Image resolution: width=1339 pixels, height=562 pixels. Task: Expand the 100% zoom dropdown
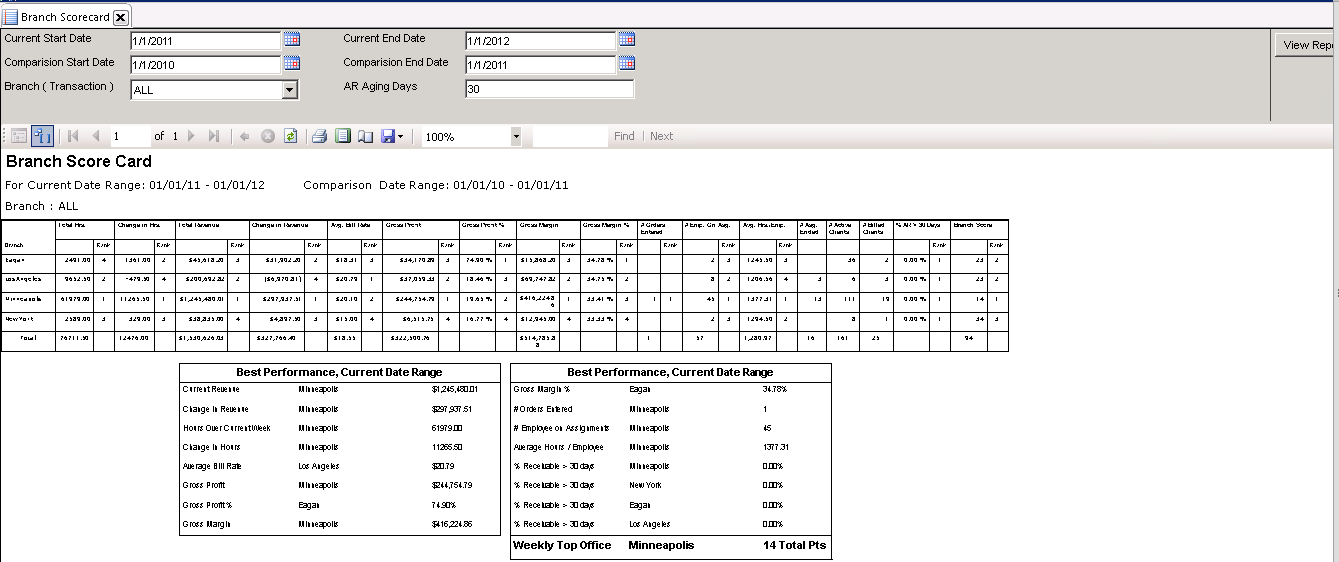click(x=516, y=136)
